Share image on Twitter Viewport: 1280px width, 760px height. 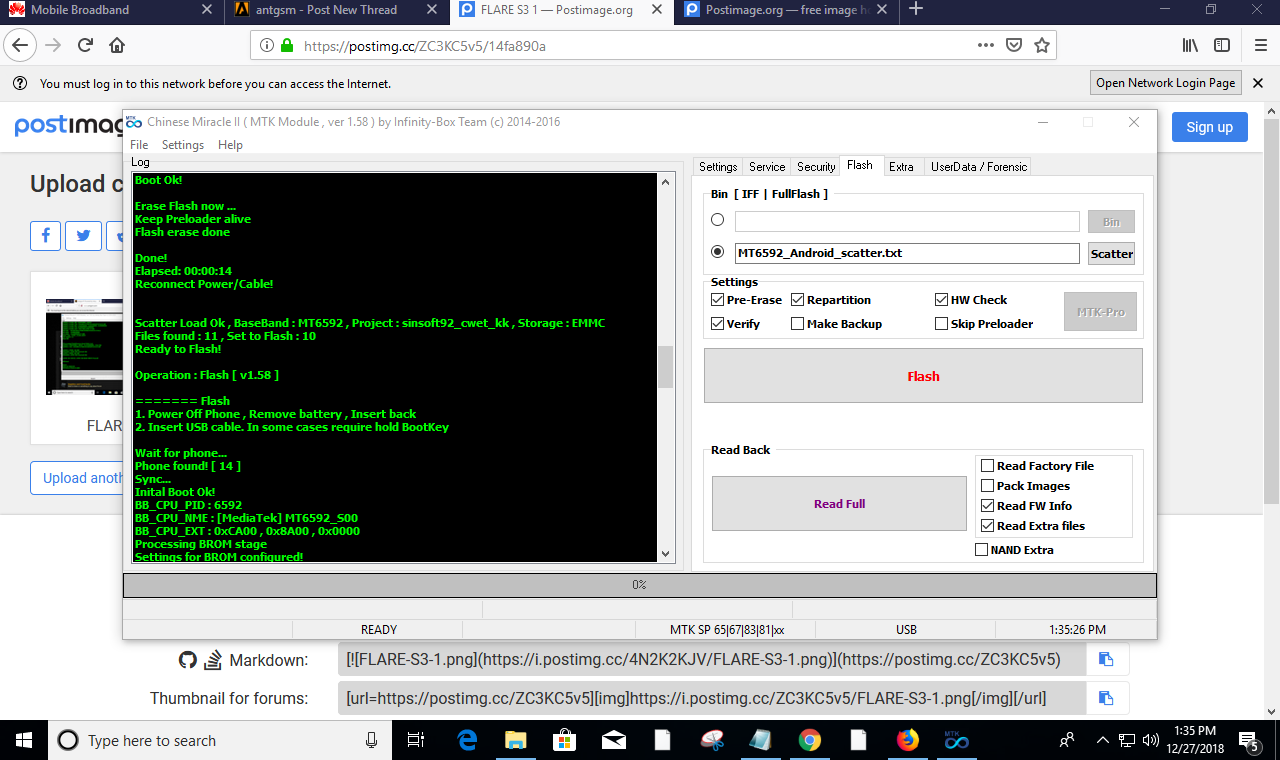click(x=83, y=236)
